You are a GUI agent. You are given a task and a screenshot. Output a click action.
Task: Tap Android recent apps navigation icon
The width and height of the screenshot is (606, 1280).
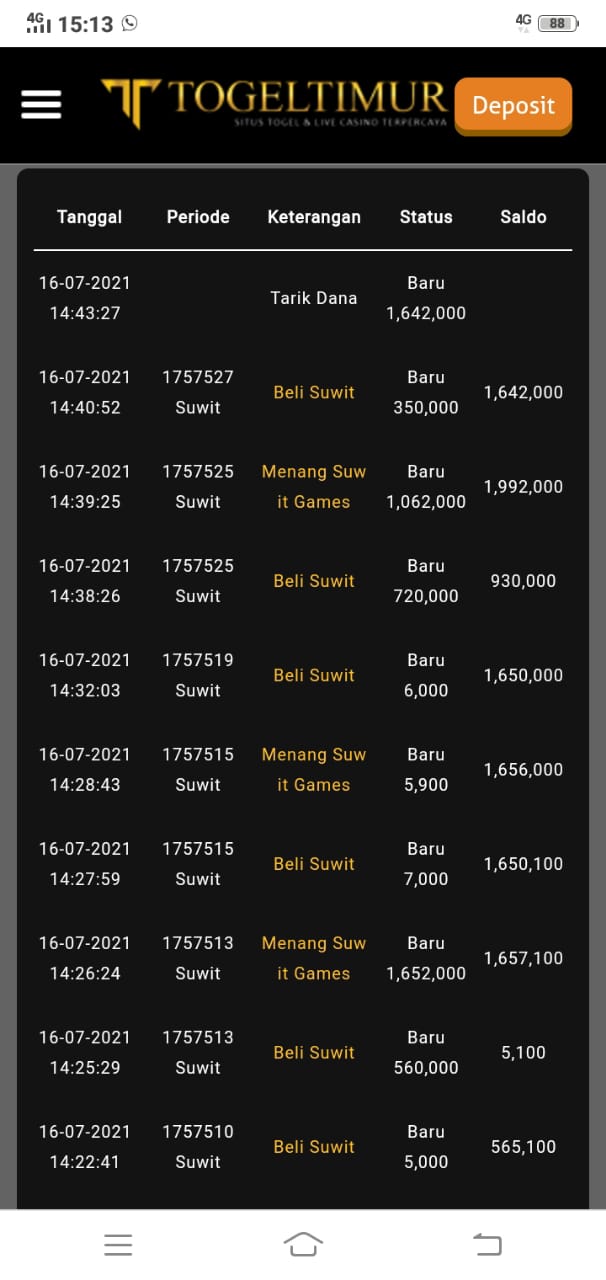[x=118, y=1244]
